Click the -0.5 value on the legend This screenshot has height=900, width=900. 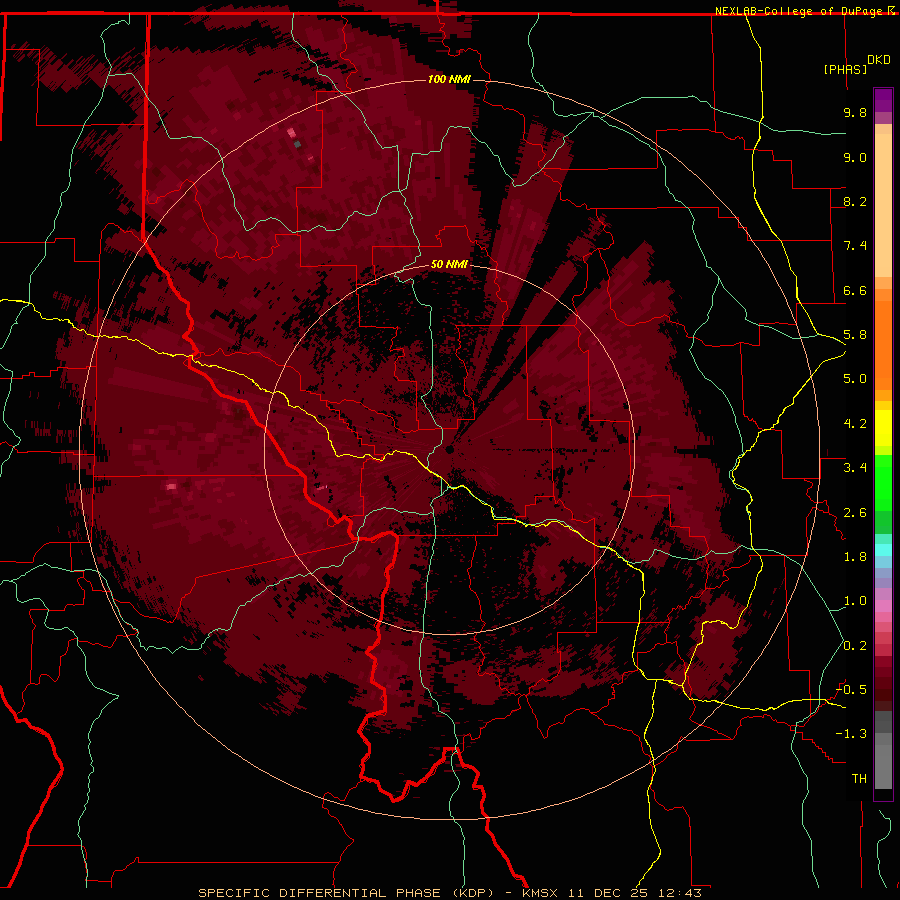[x=851, y=690]
